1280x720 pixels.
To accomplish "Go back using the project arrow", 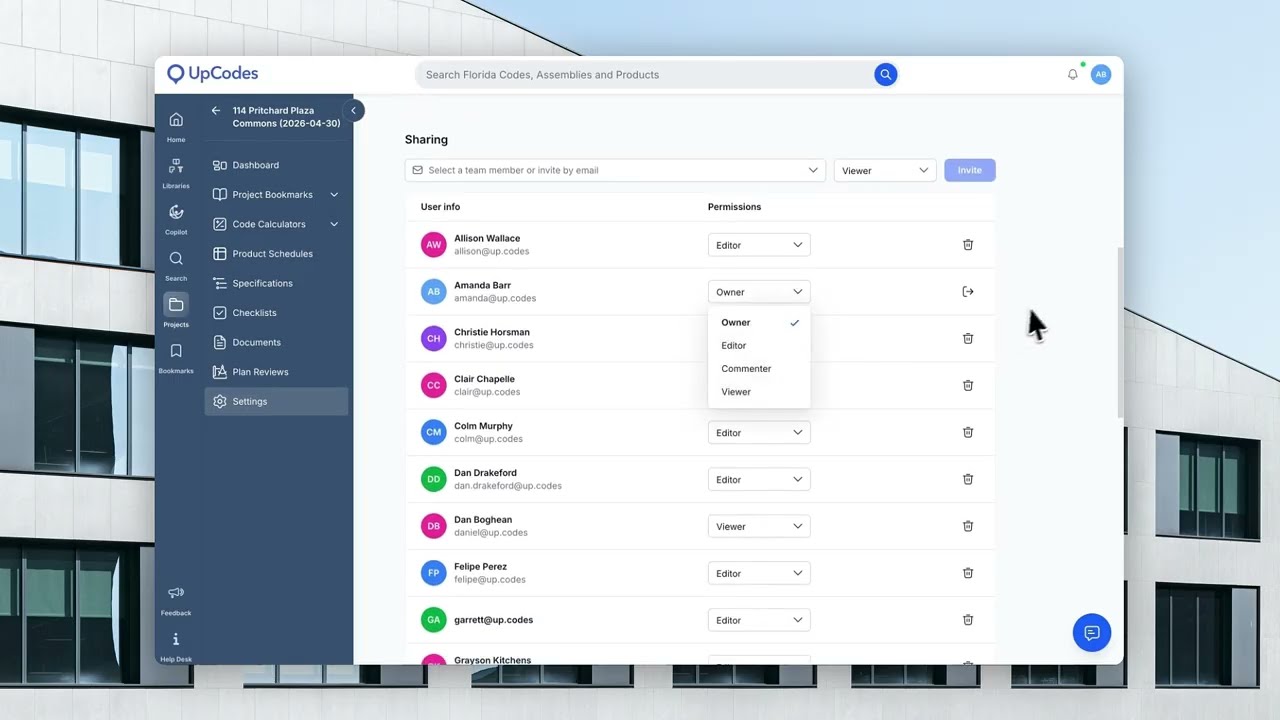I will coord(216,111).
